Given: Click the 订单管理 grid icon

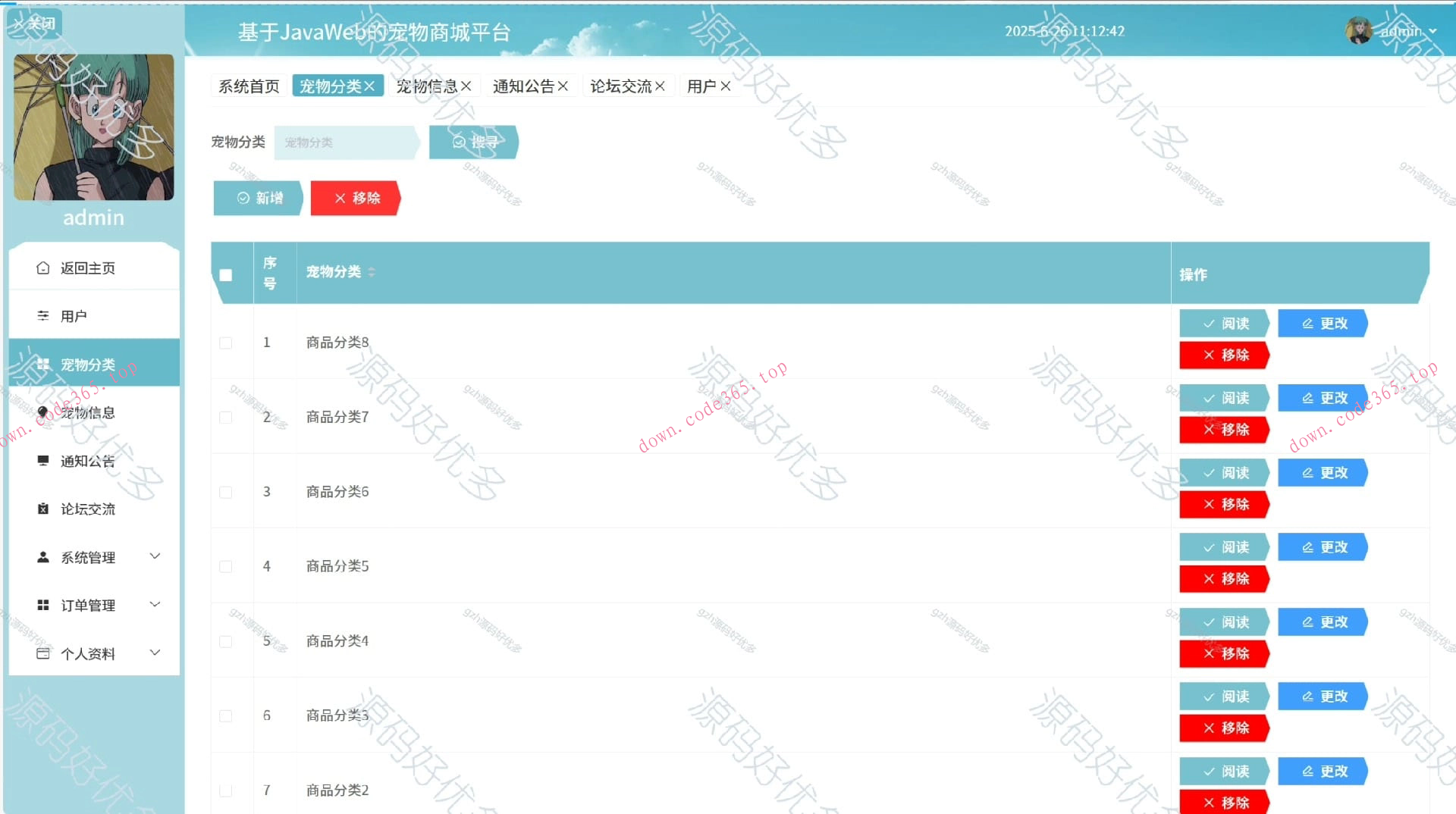Looking at the screenshot, I should [x=43, y=605].
